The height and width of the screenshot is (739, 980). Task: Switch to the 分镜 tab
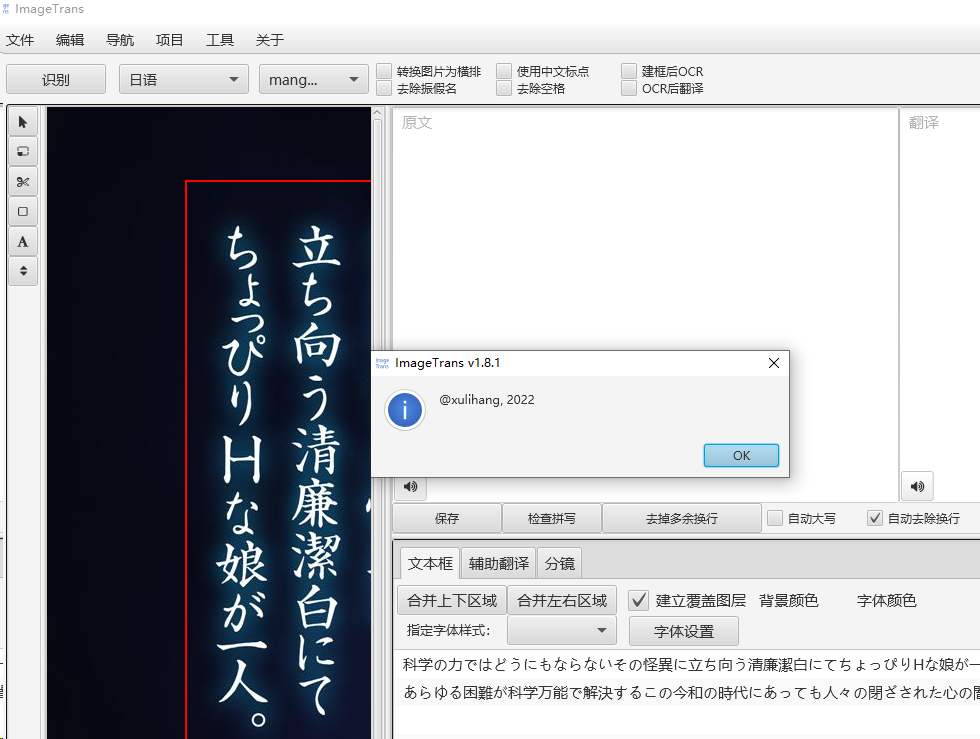[559, 563]
